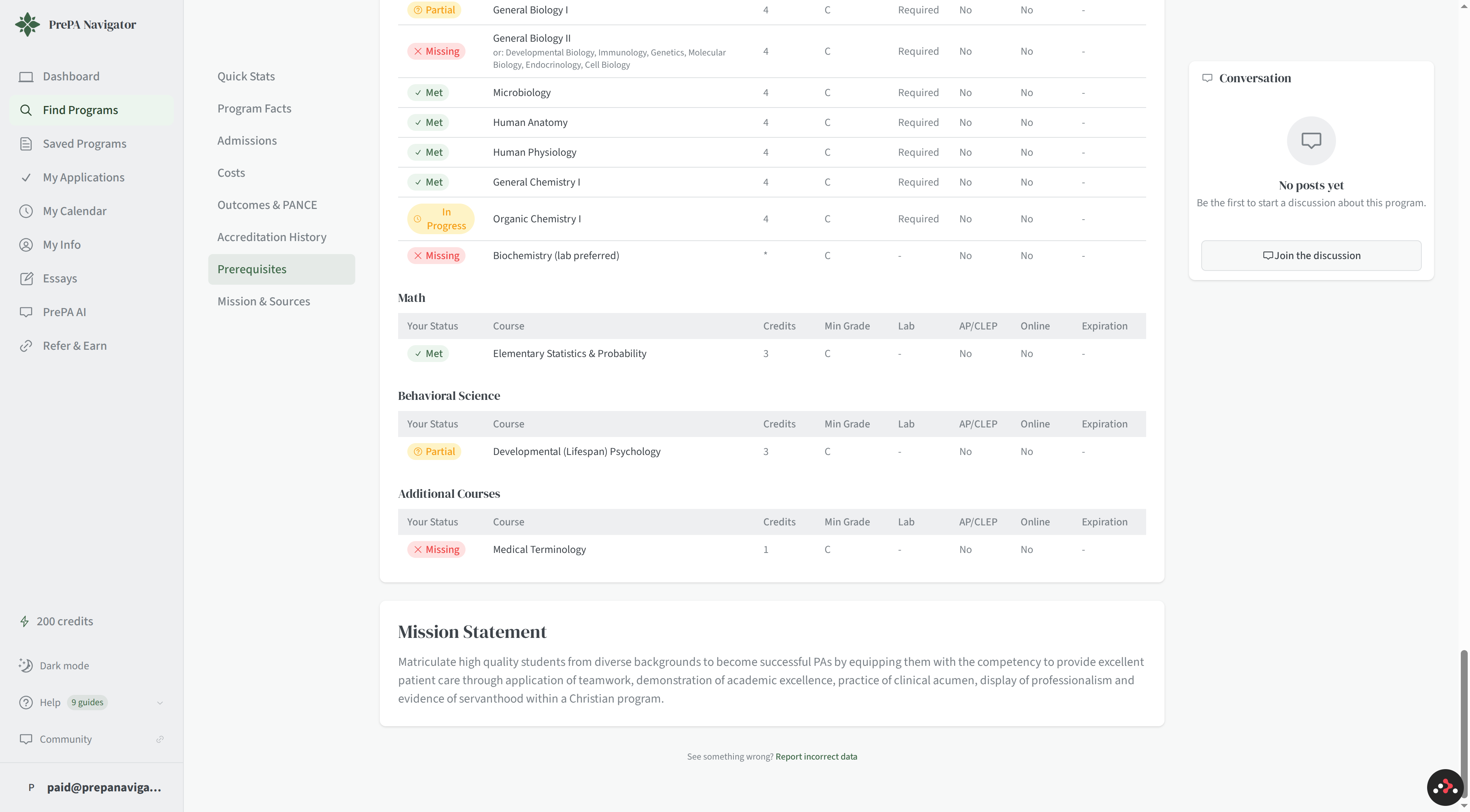This screenshot has width=1470, height=812.
Task: Click the Find Programs search icon
Action: [26, 110]
